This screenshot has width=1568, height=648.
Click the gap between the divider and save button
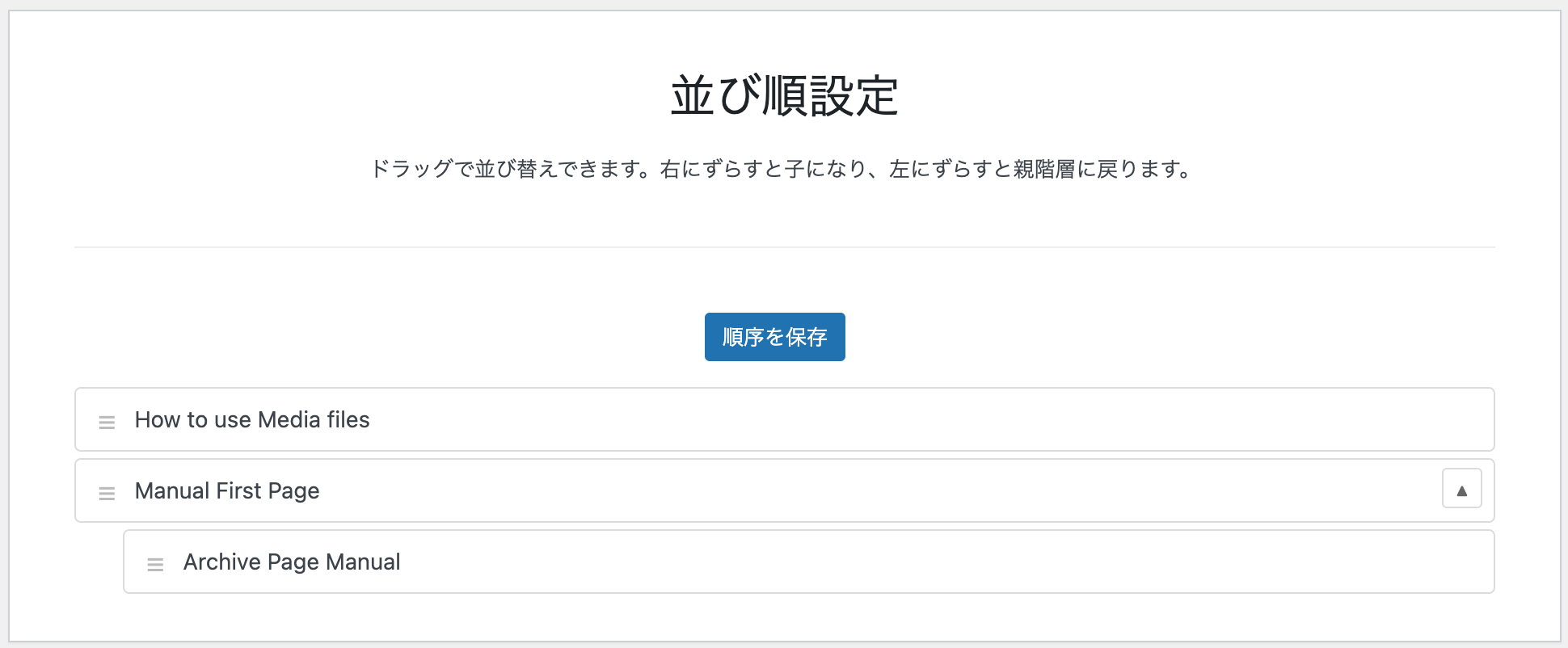point(784,280)
